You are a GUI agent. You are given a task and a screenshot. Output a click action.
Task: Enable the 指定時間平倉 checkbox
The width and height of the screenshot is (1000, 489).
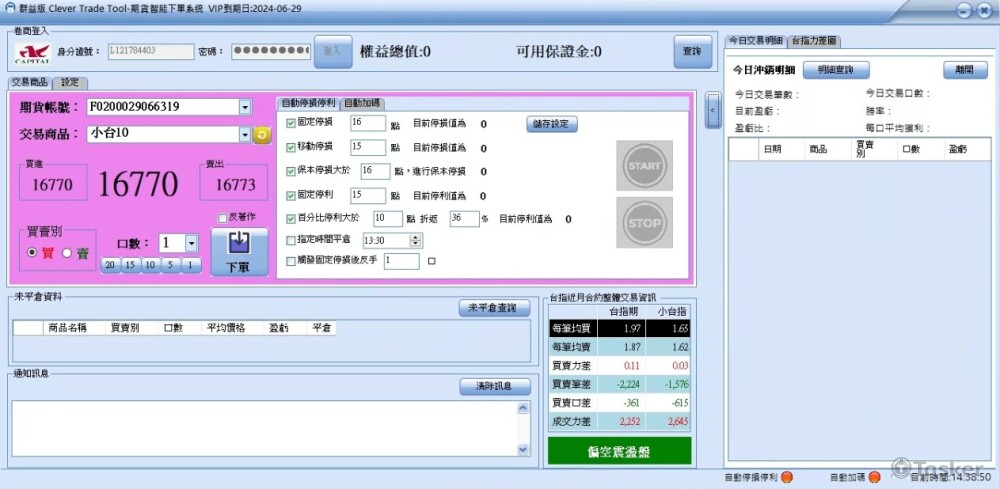tap(291, 241)
